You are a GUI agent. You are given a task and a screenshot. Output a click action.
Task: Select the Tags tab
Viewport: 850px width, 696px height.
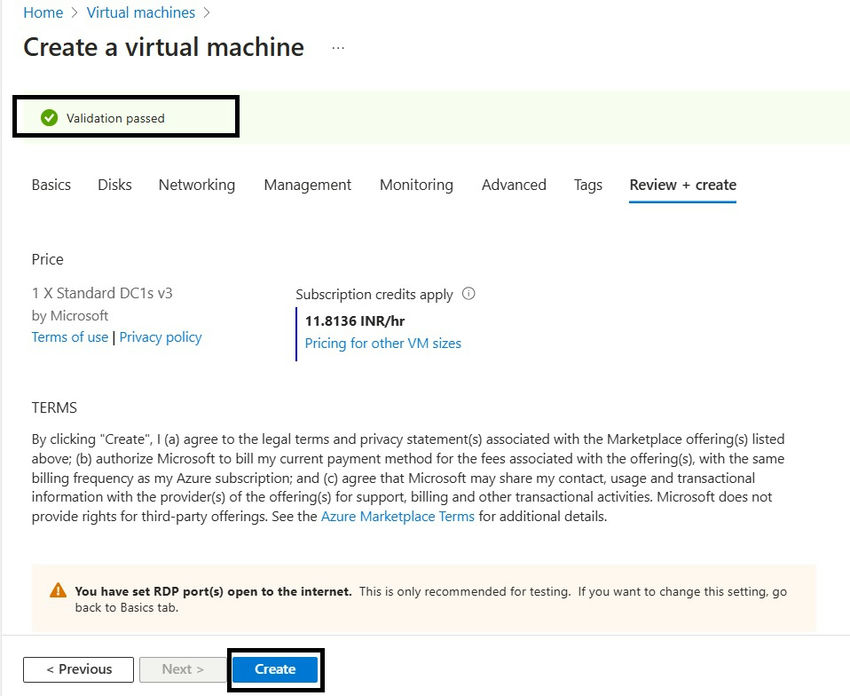(x=588, y=185)
